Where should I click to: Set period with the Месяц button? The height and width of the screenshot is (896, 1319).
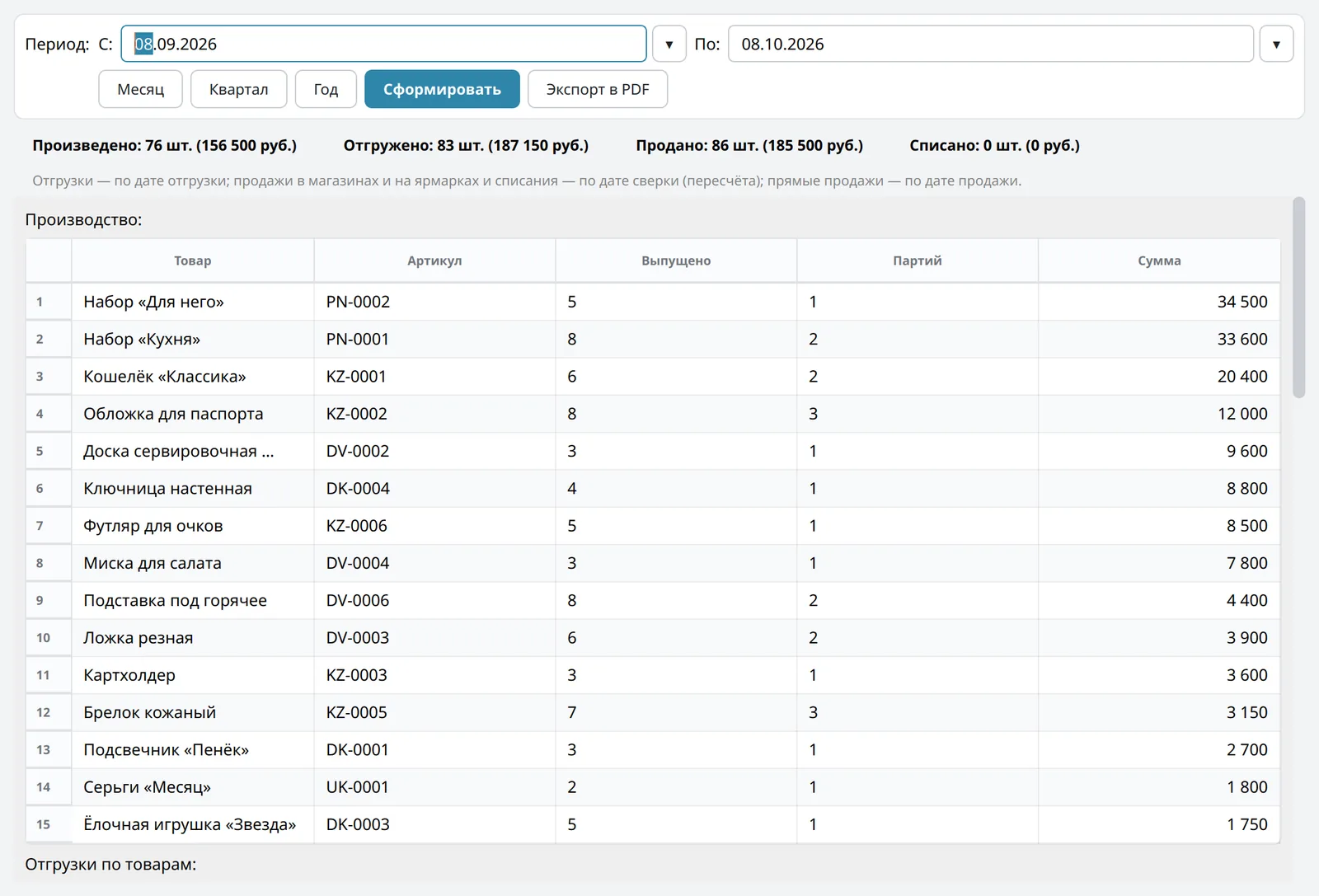(x=140, y=89)
